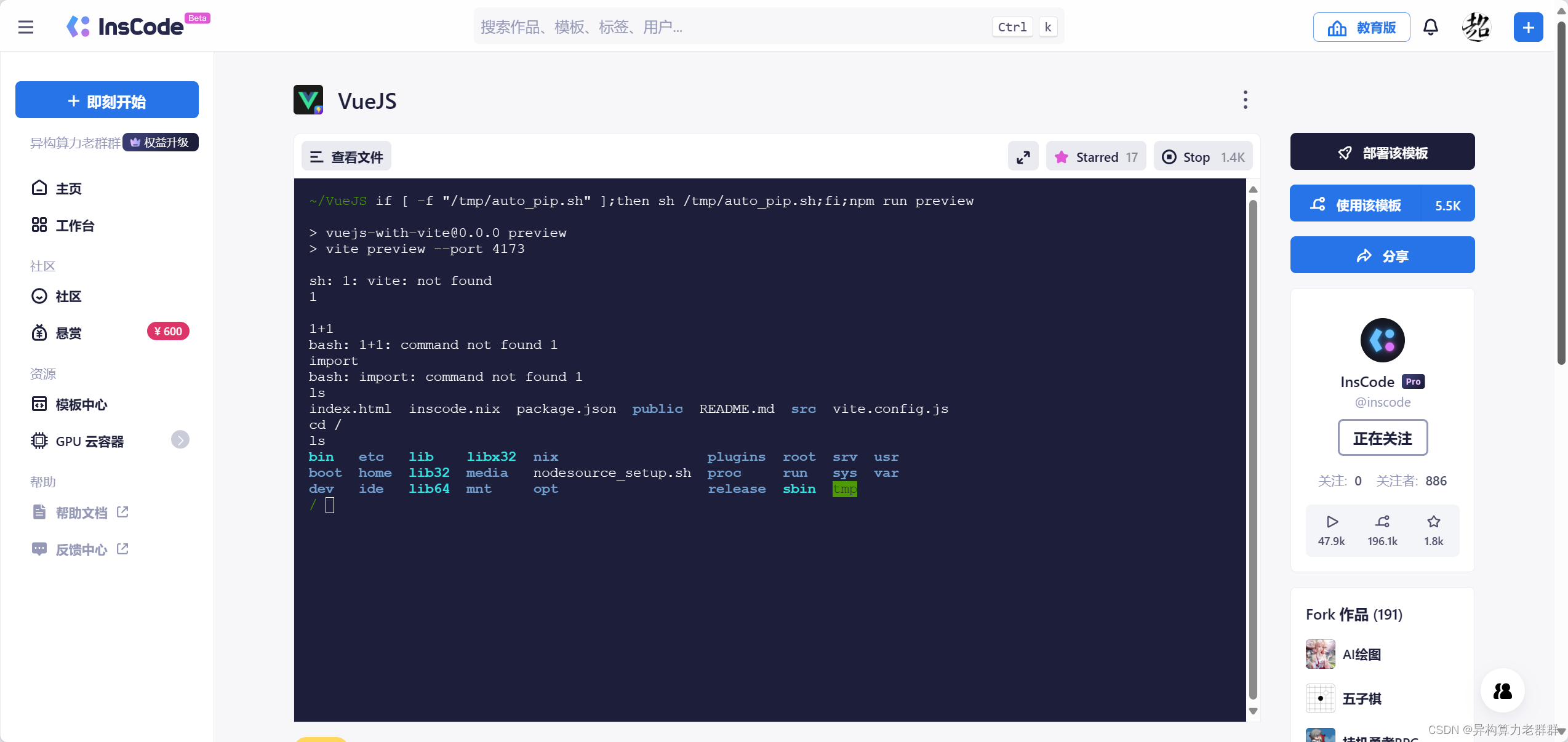The height and width of the screenshot is (742, 1568).
Task: Navigate to 社区 in the sidebar
Action: 68,297
